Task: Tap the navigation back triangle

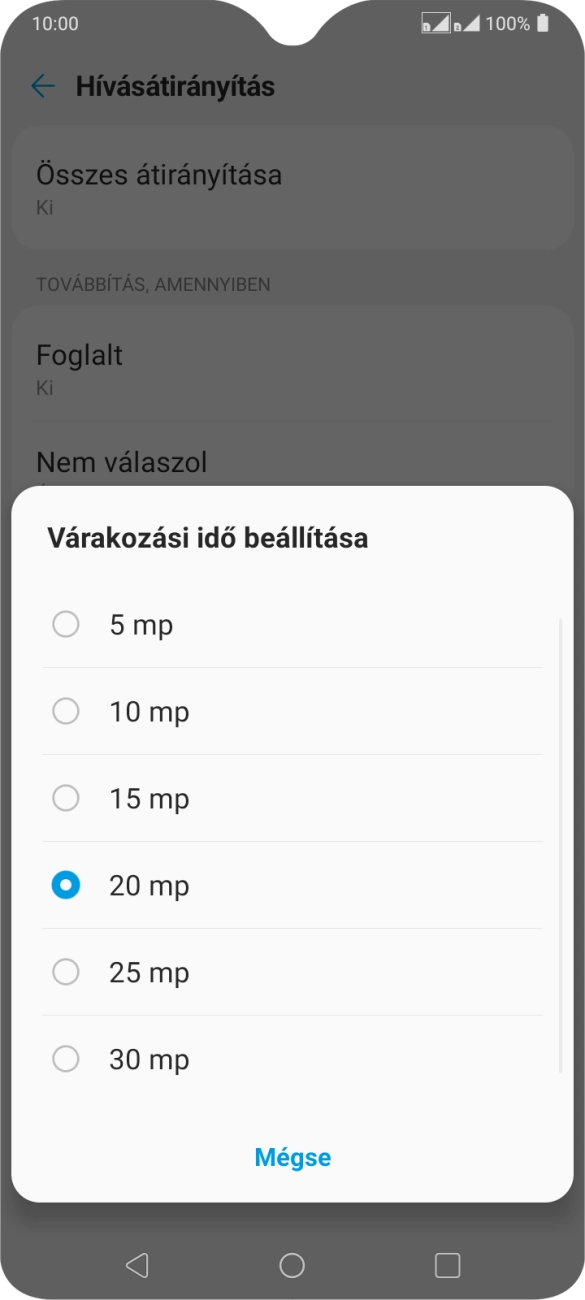Action: point(138,1264)
